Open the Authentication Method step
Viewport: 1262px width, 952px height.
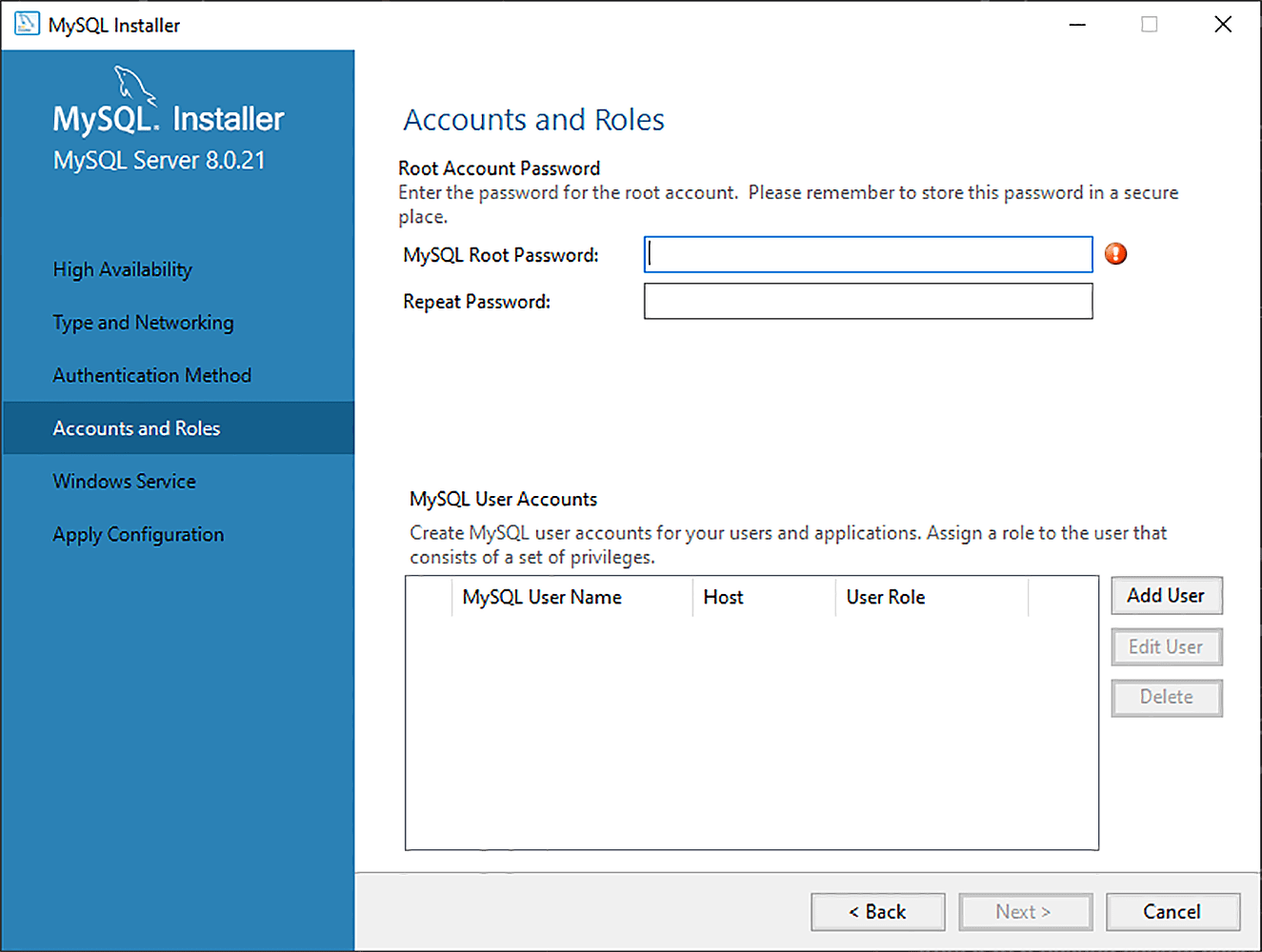coord(151,375)
